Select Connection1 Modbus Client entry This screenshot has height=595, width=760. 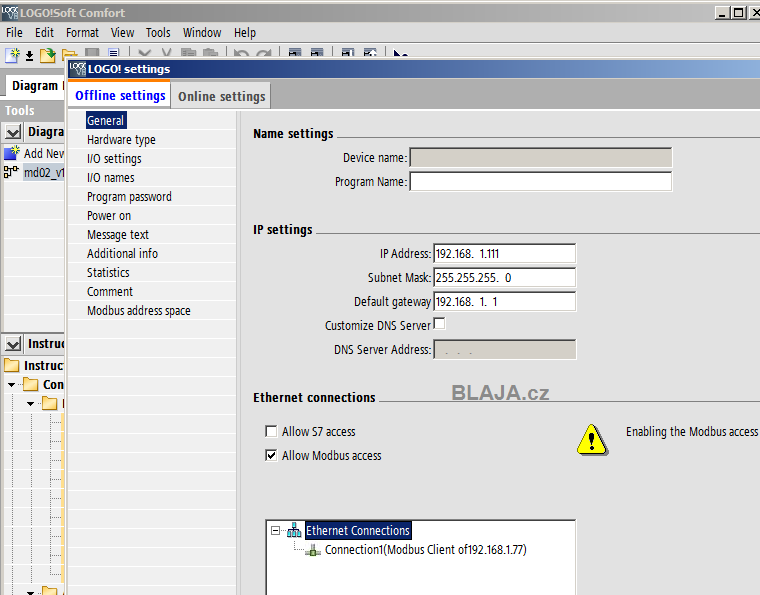426,549
